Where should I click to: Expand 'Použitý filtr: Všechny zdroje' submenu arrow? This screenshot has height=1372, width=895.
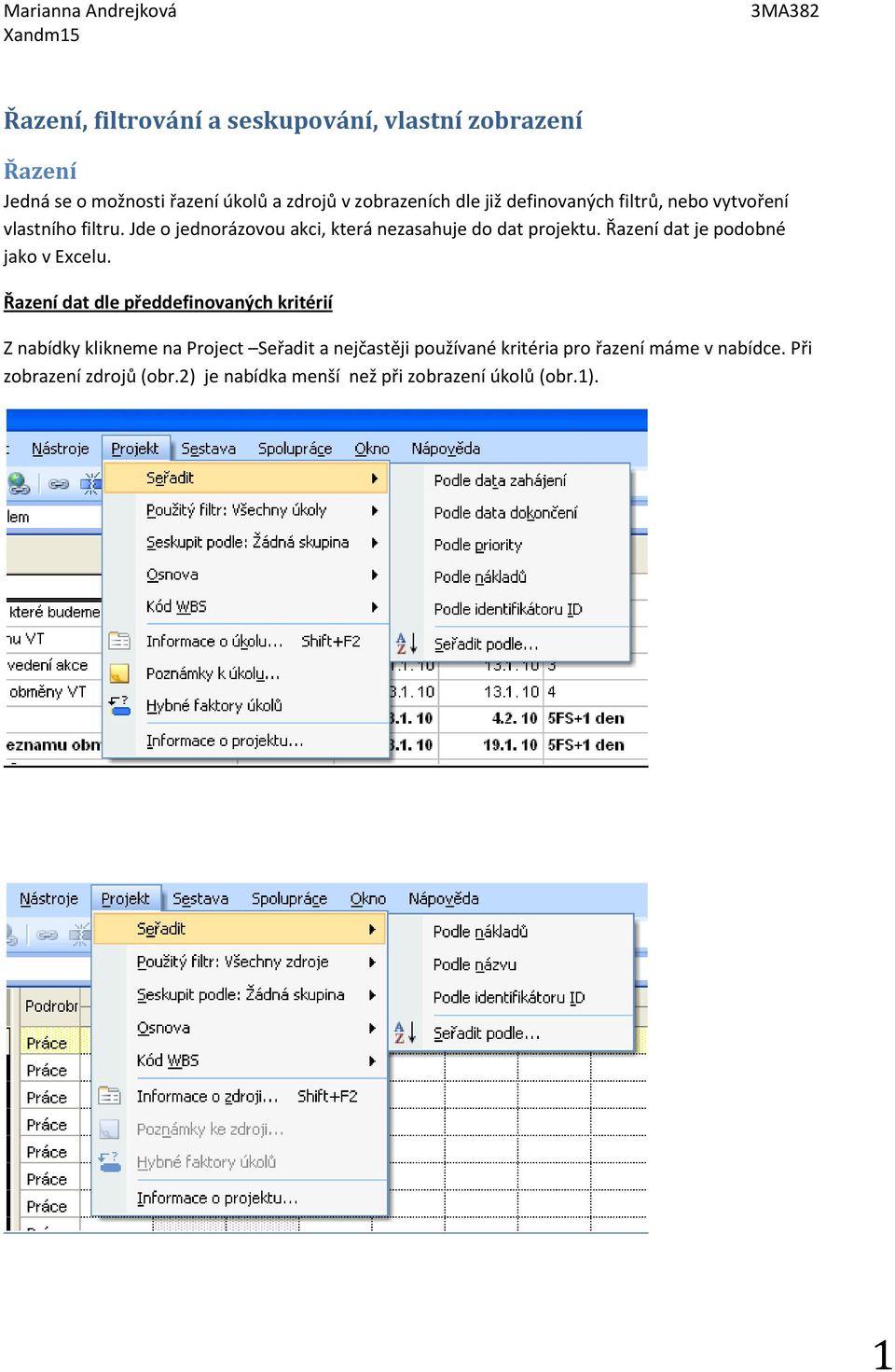372,962
